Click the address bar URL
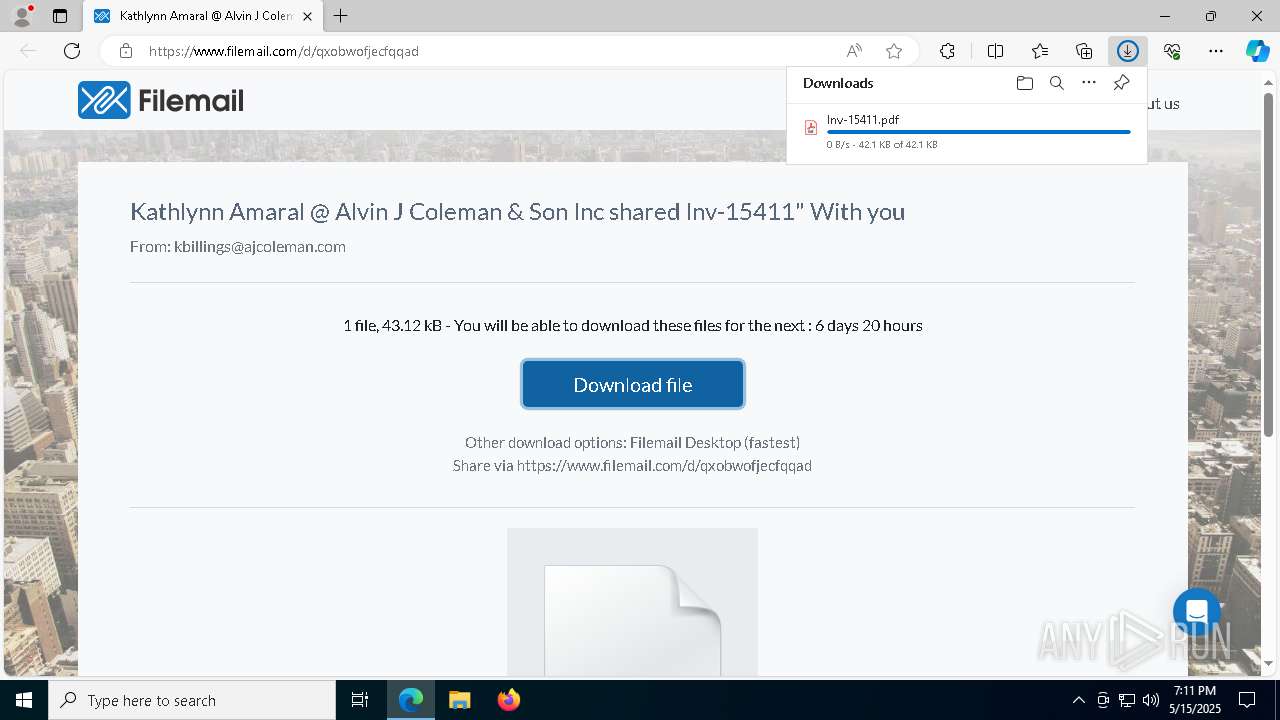 tap(284, 51)
